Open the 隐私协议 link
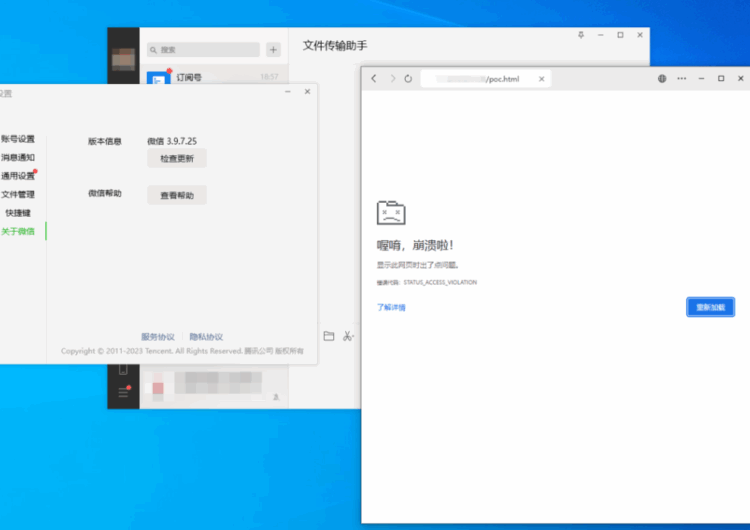The height and width of the screenshot is (530, 750). [x=206, y=337]
